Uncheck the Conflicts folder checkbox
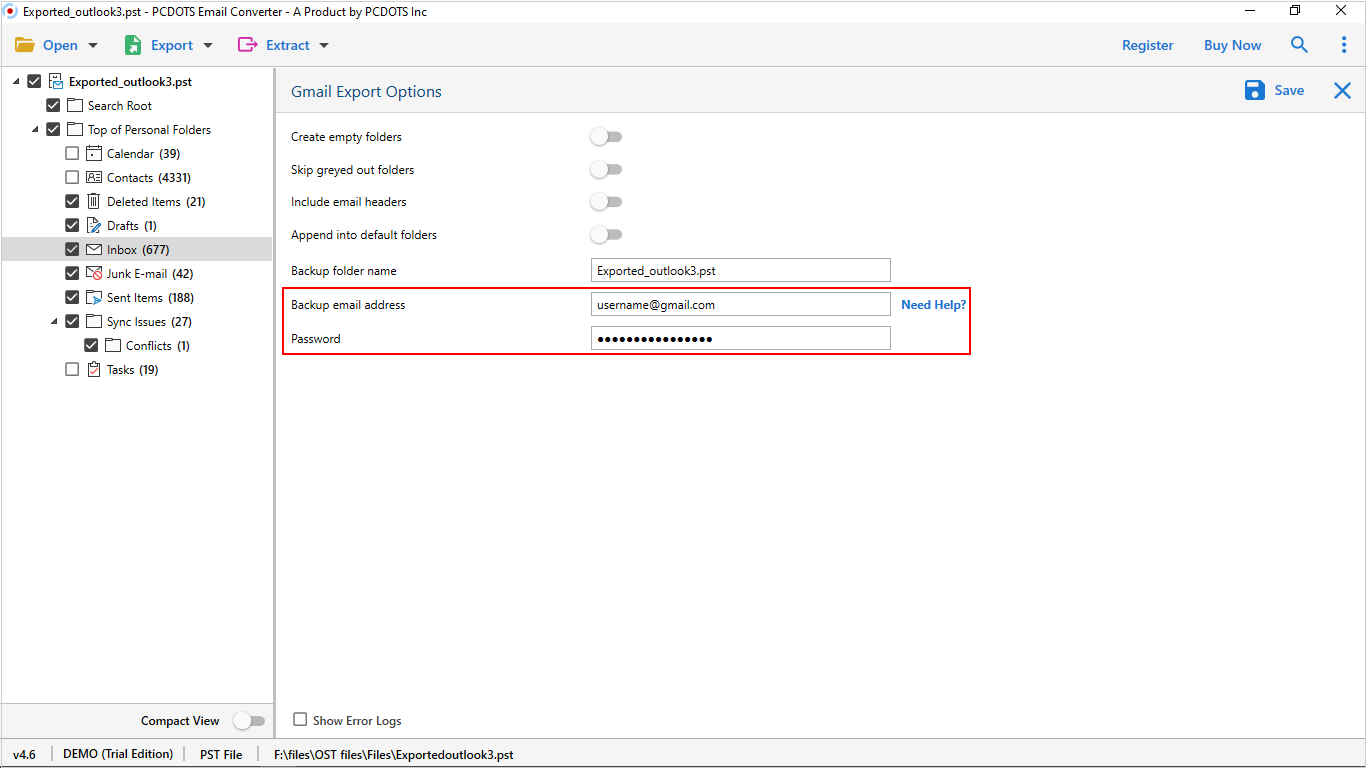This screenshot has height=768, width=1366. [x=91, y=346]
